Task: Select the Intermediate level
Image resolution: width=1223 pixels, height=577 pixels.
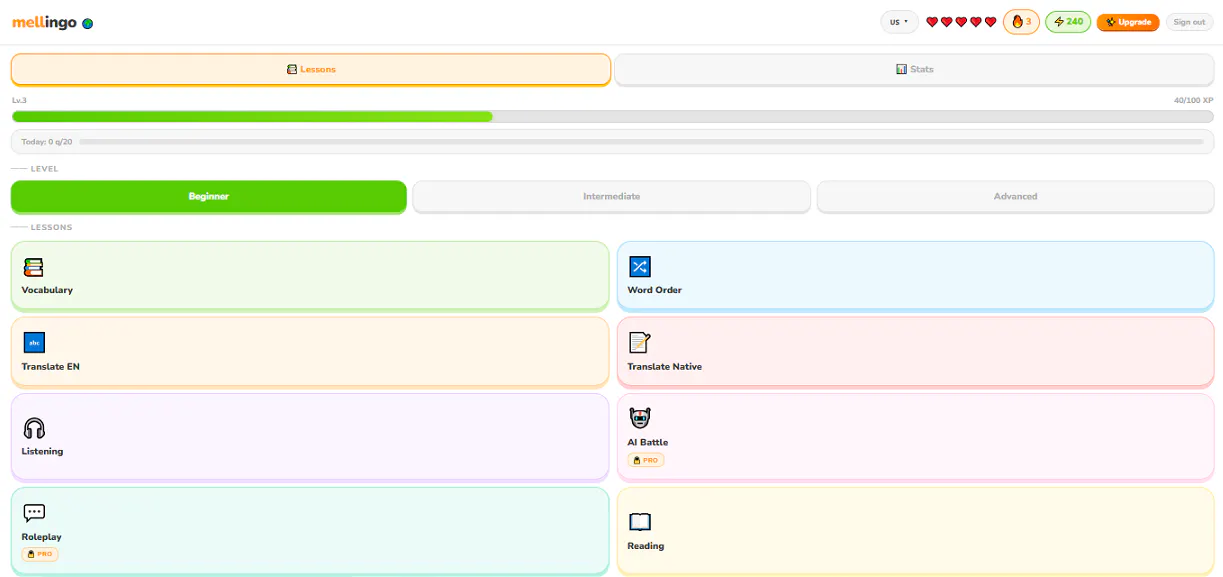Action: pyautogui.click(x=611, y=196)
